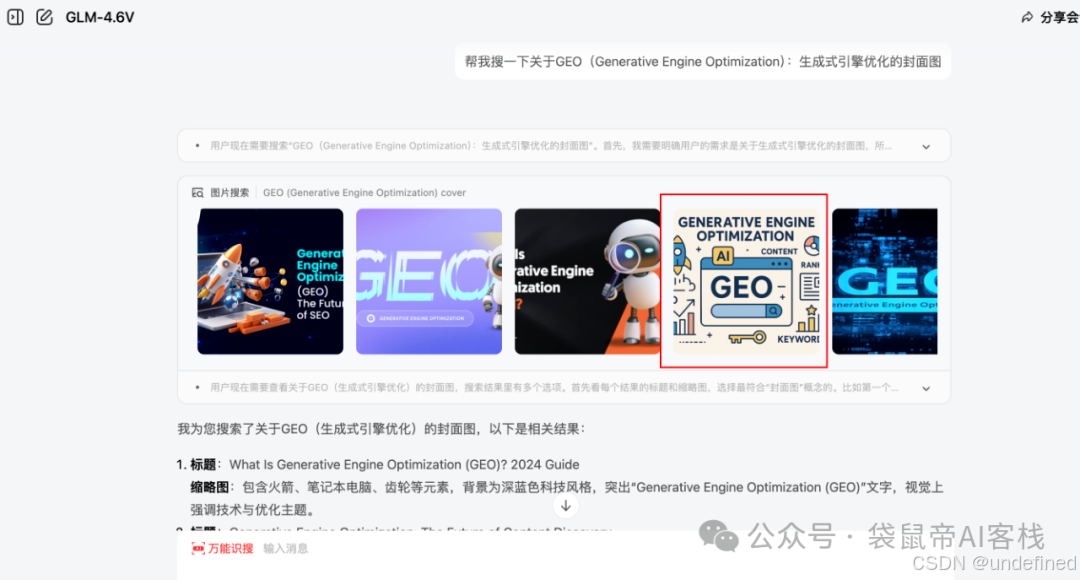Start a new chat with the pencil icon

coord(43,16)
